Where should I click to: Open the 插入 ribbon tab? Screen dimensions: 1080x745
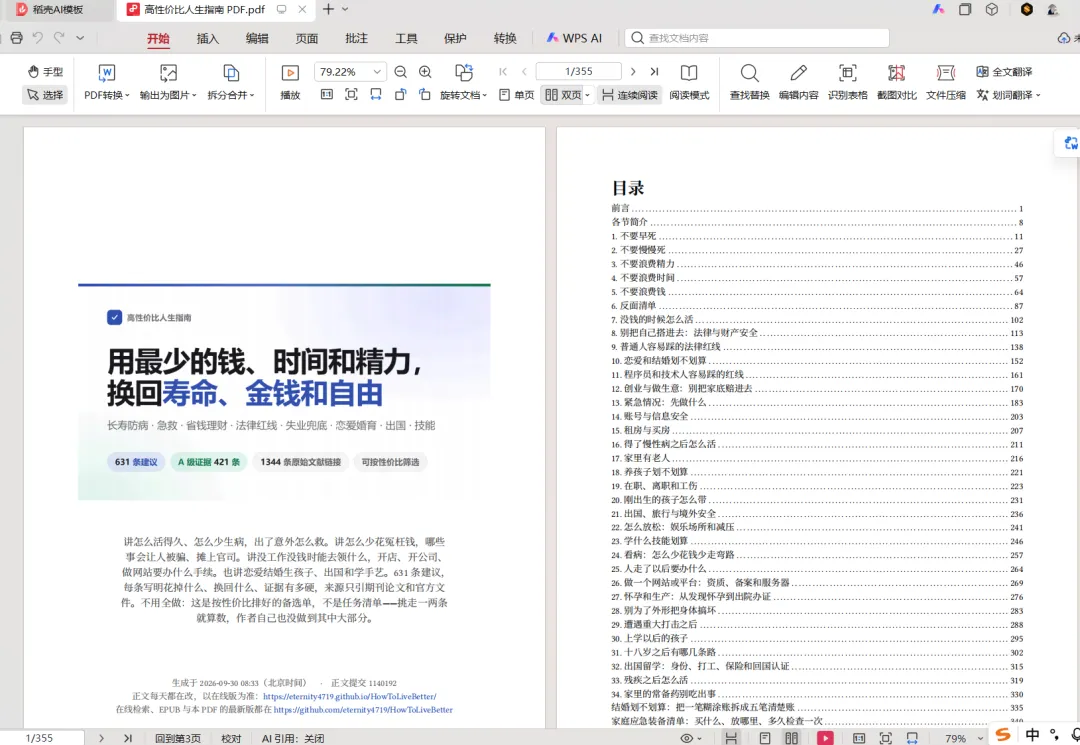tap(207, 39)
